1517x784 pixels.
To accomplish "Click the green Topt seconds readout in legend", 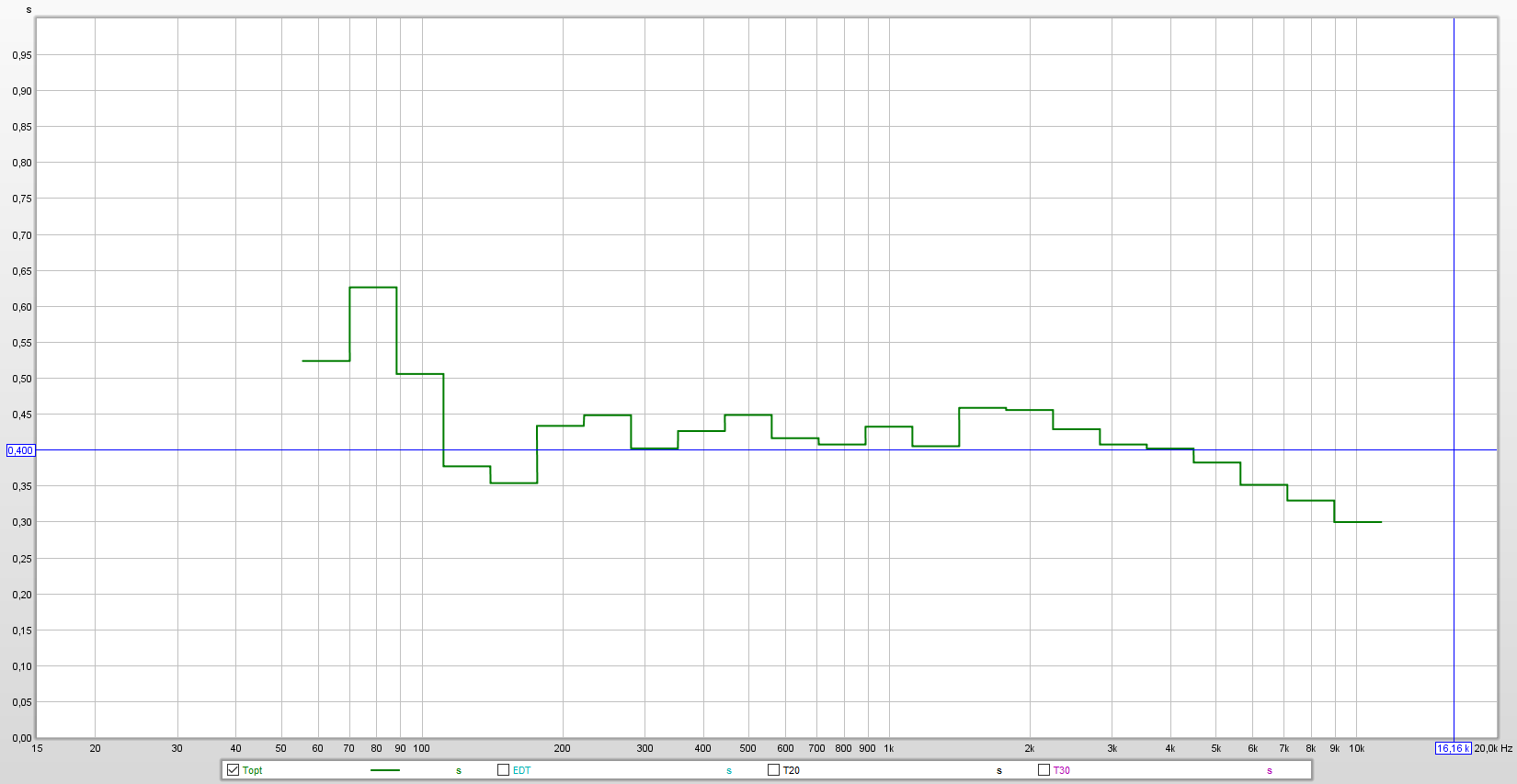I will (x=458, y=770).
